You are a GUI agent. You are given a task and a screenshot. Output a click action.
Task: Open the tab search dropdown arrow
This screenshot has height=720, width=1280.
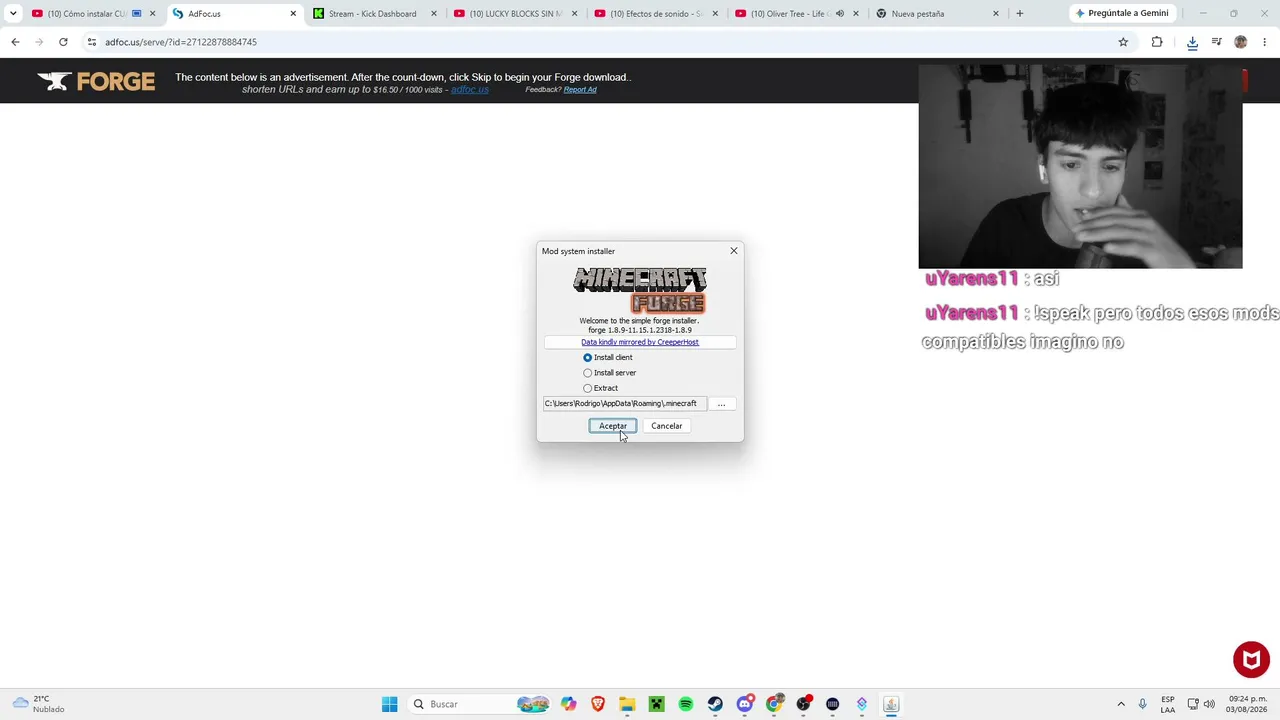(13, 14)
